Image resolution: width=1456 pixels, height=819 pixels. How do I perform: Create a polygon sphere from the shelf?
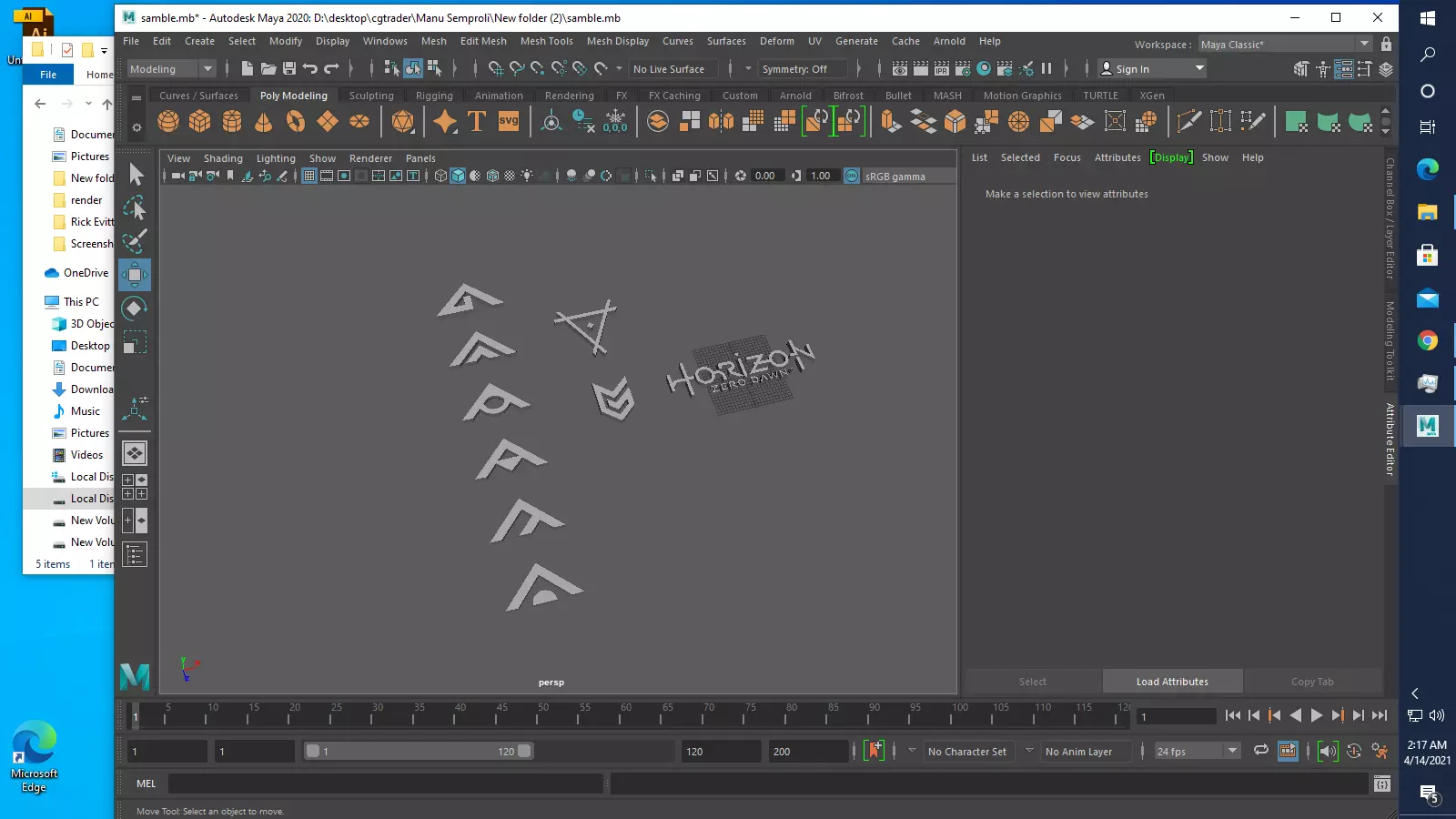click(168, 121)
